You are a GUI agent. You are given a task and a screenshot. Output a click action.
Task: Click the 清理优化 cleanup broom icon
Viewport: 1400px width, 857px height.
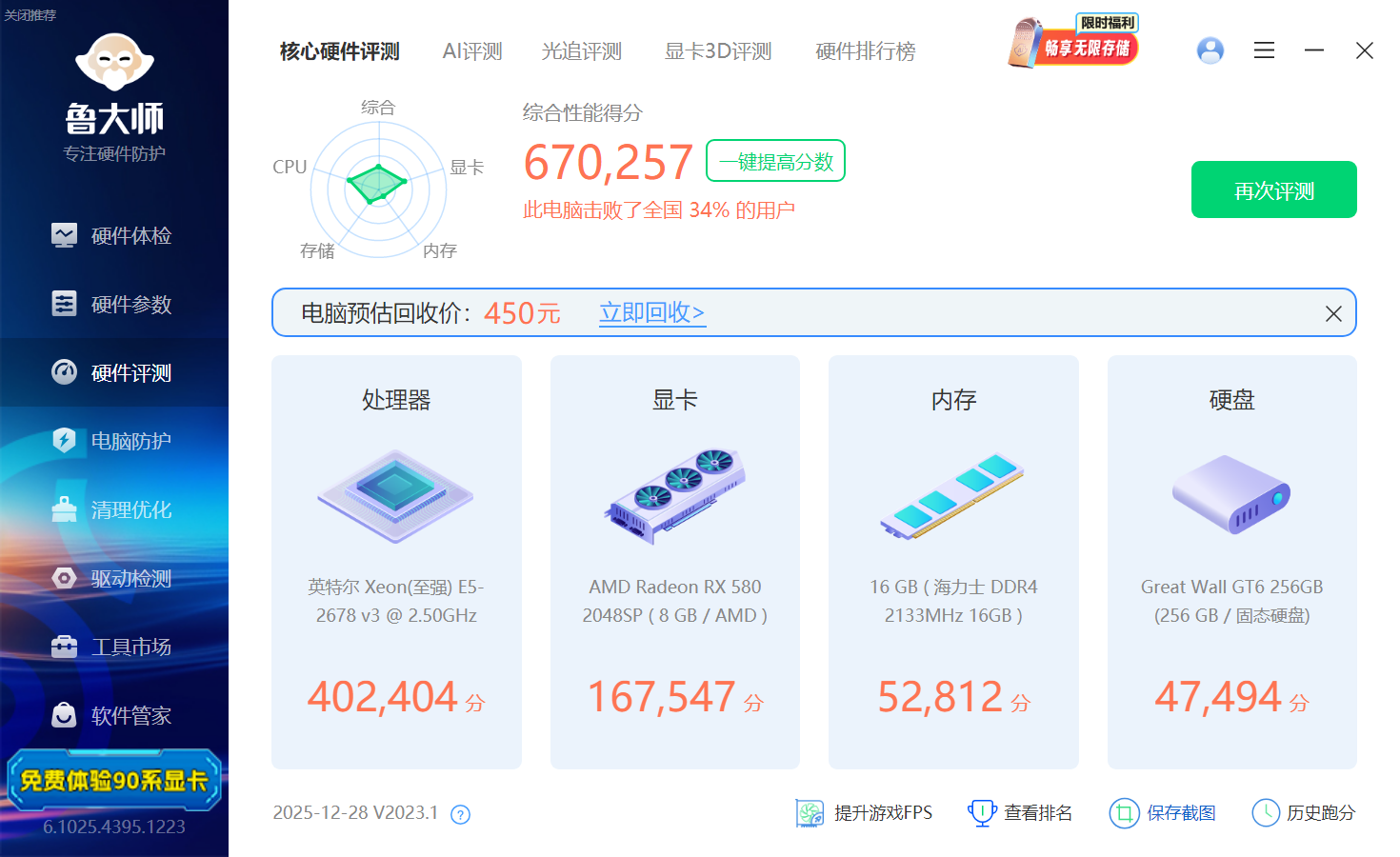[64, 509]
